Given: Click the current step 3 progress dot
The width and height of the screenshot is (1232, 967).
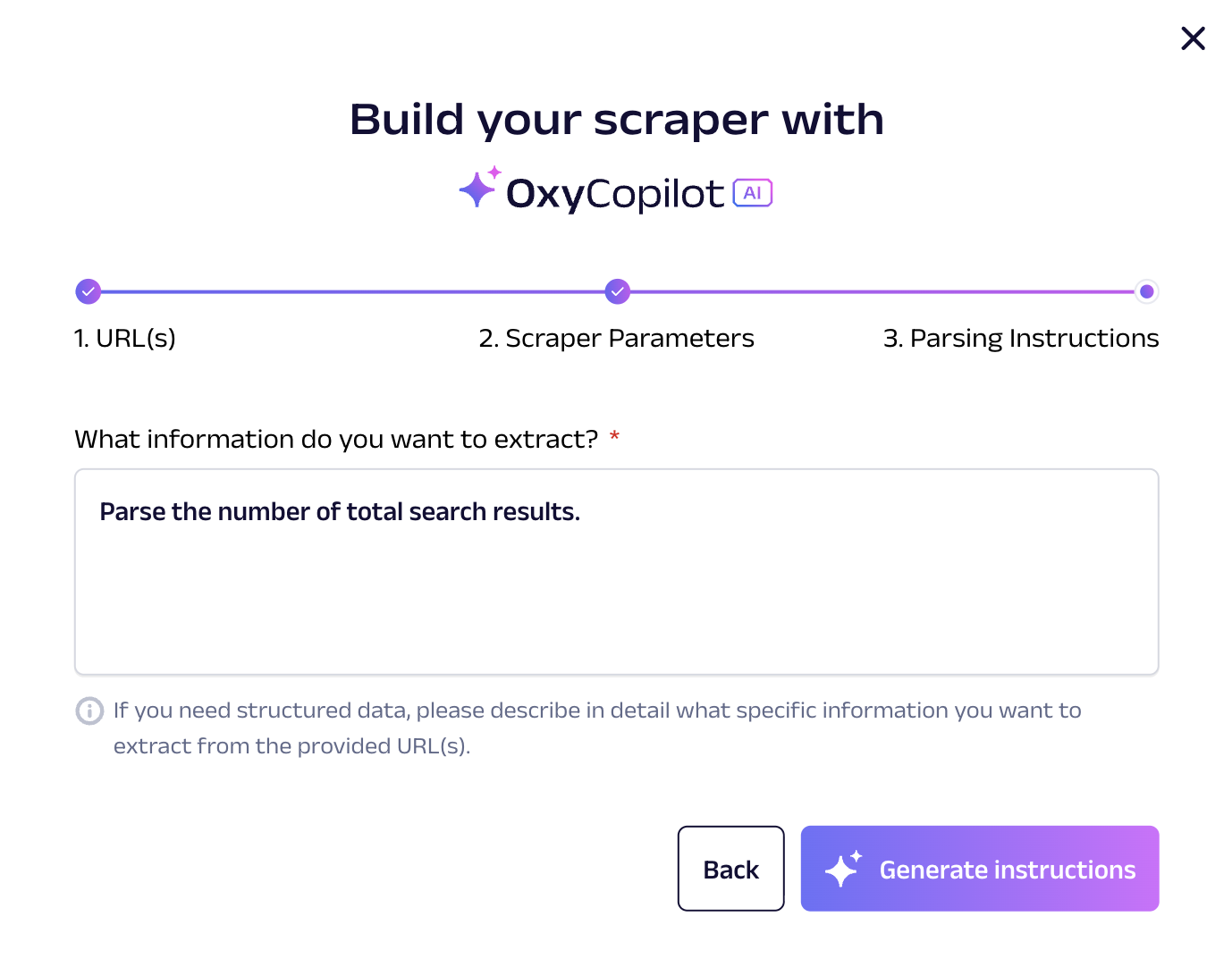Looking at the screenshot, I should [x=1146, y=291].
